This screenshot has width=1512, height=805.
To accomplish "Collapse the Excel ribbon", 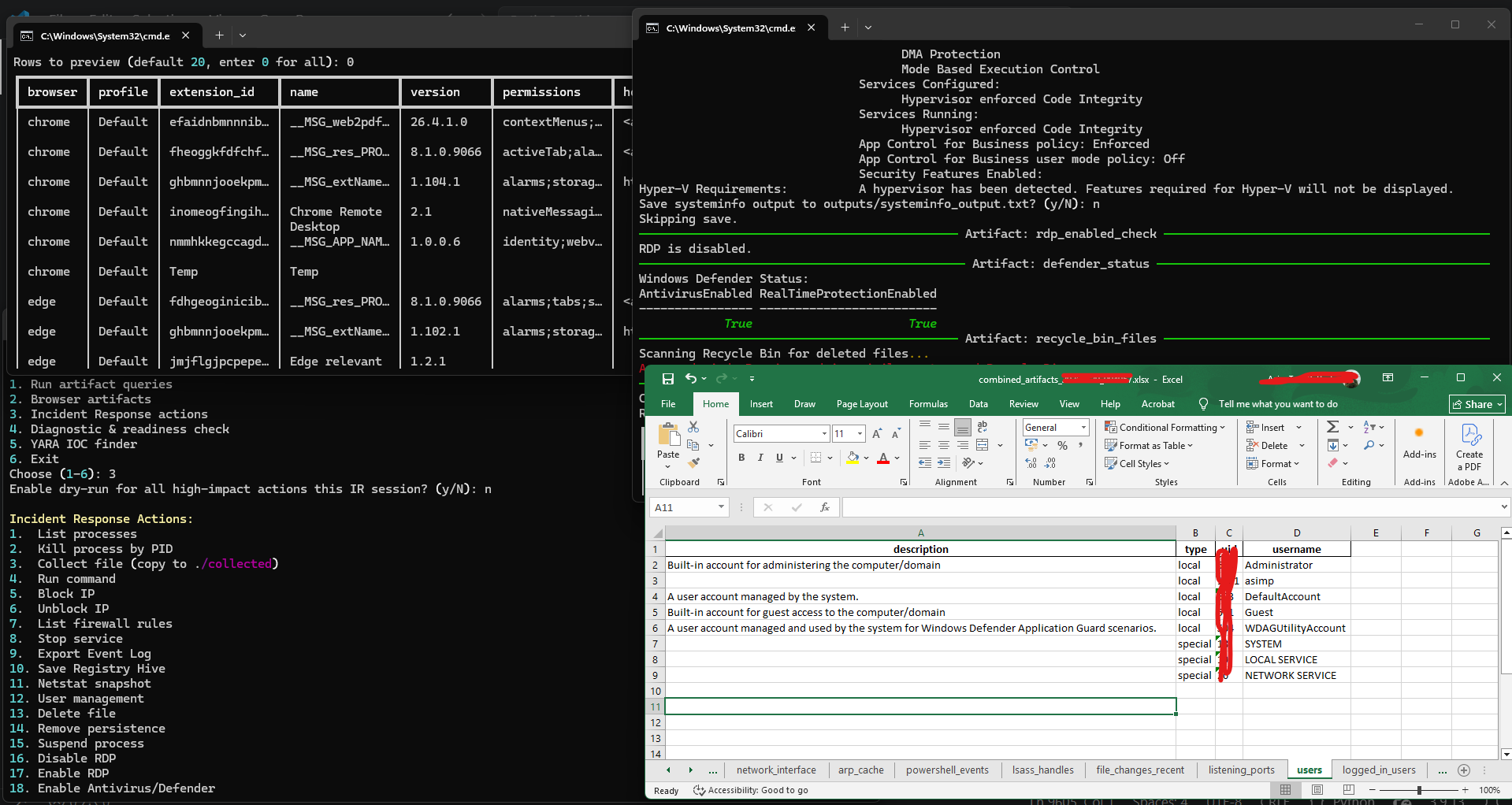I will click(x=1504, y=483).
